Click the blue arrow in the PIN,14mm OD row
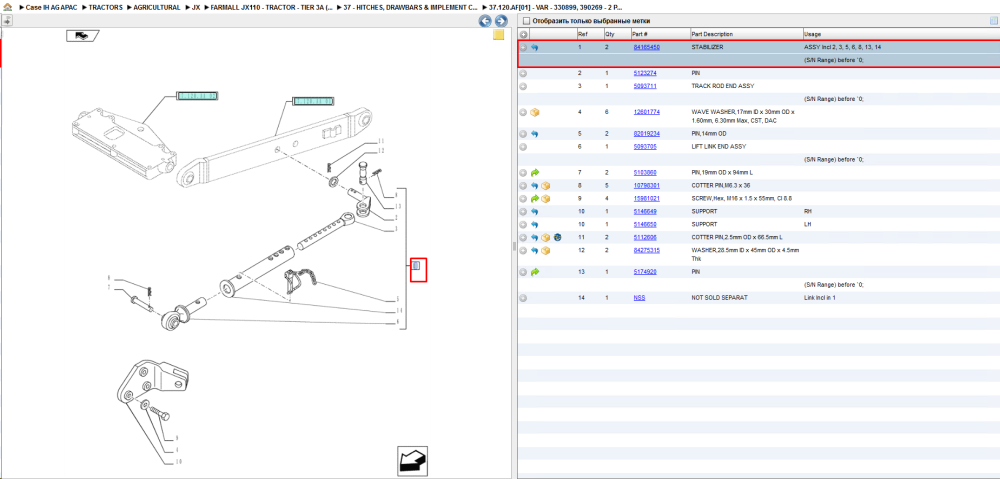The image size is (1000, 479). (x=534, y=134)
